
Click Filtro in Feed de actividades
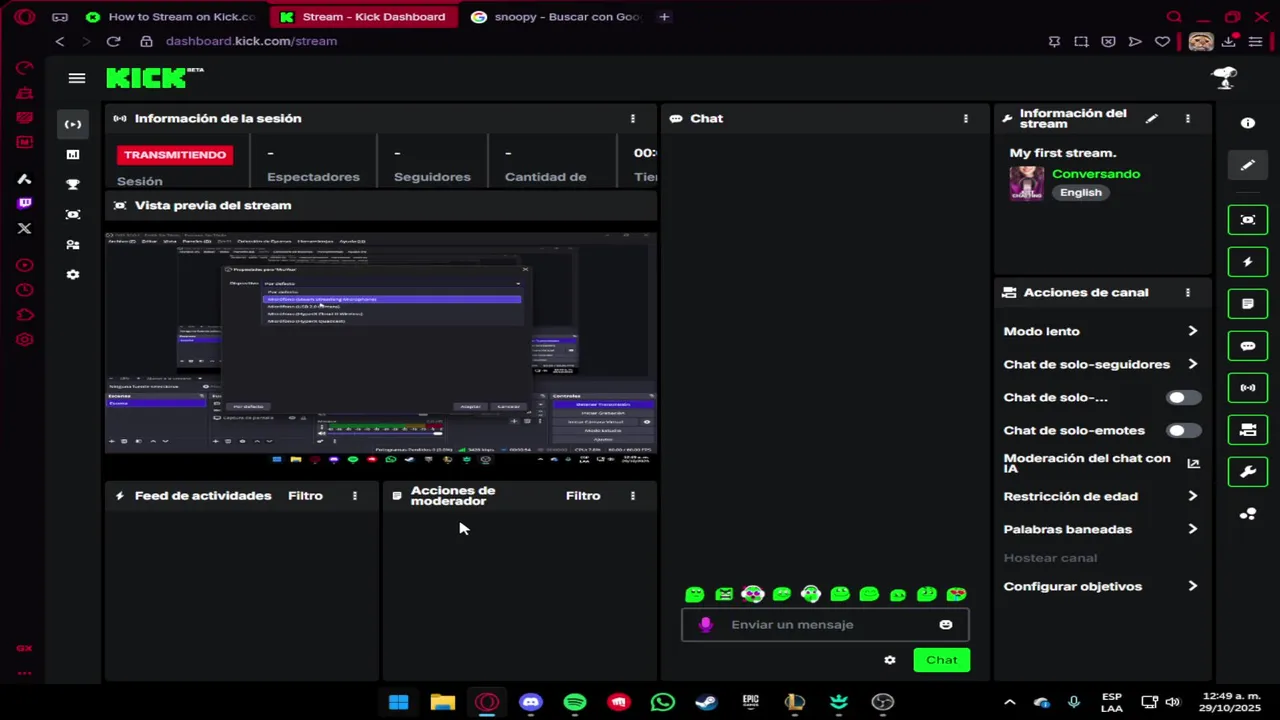(305, 496)
